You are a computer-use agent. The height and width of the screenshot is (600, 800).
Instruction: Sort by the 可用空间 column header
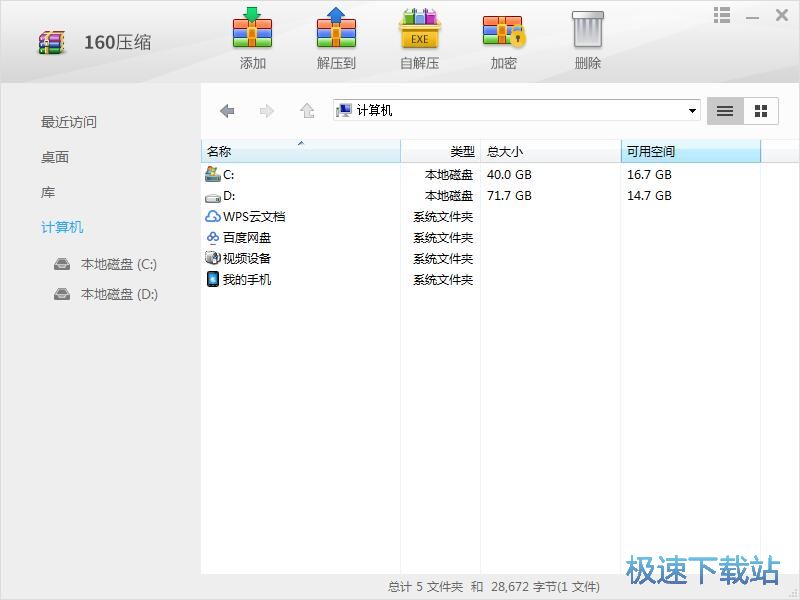[691, 152]
